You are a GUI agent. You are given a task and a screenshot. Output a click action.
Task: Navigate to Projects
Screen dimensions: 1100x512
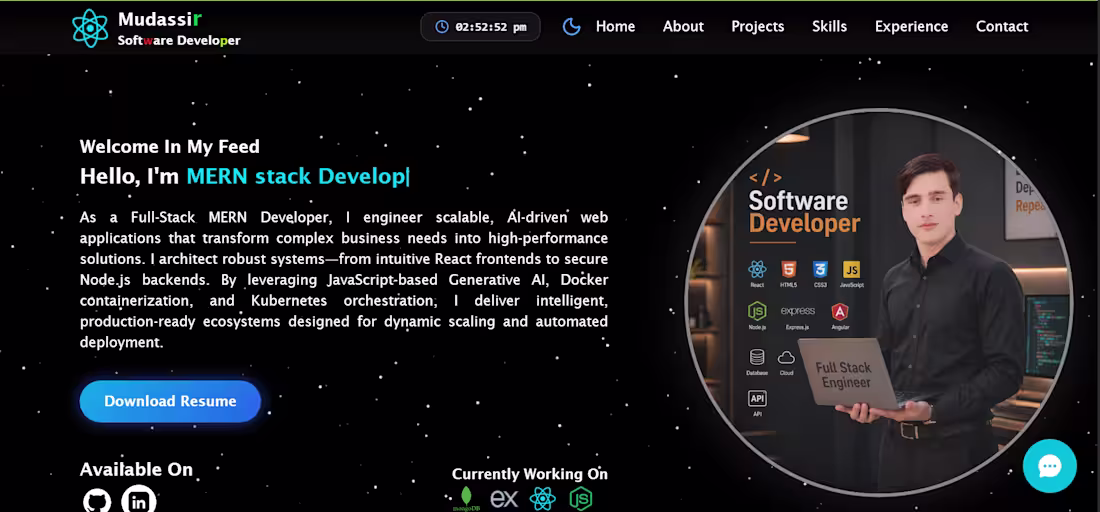[758, 27]
